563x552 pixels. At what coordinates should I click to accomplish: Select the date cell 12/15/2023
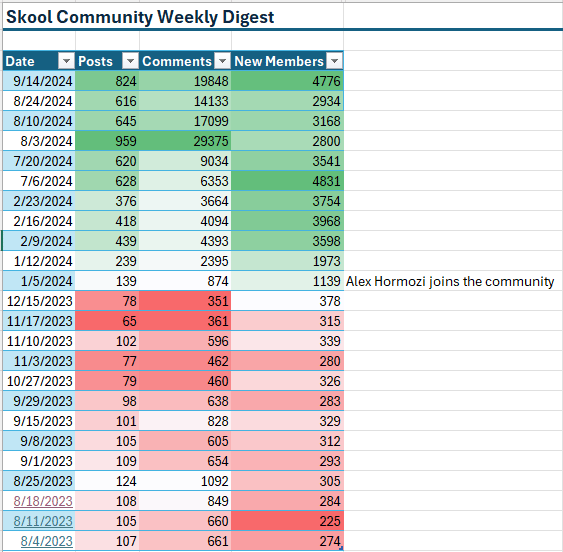click(39, 301)
